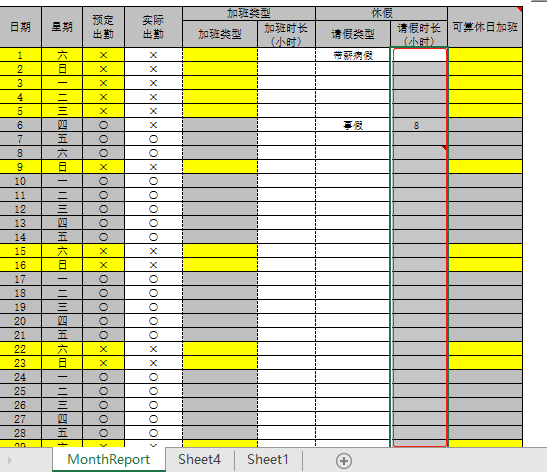The width and height of the screenshot is (547, 472).
Task: Click actual attendance × for day 6
Action: pyautogui.click(x=153, y=125)
